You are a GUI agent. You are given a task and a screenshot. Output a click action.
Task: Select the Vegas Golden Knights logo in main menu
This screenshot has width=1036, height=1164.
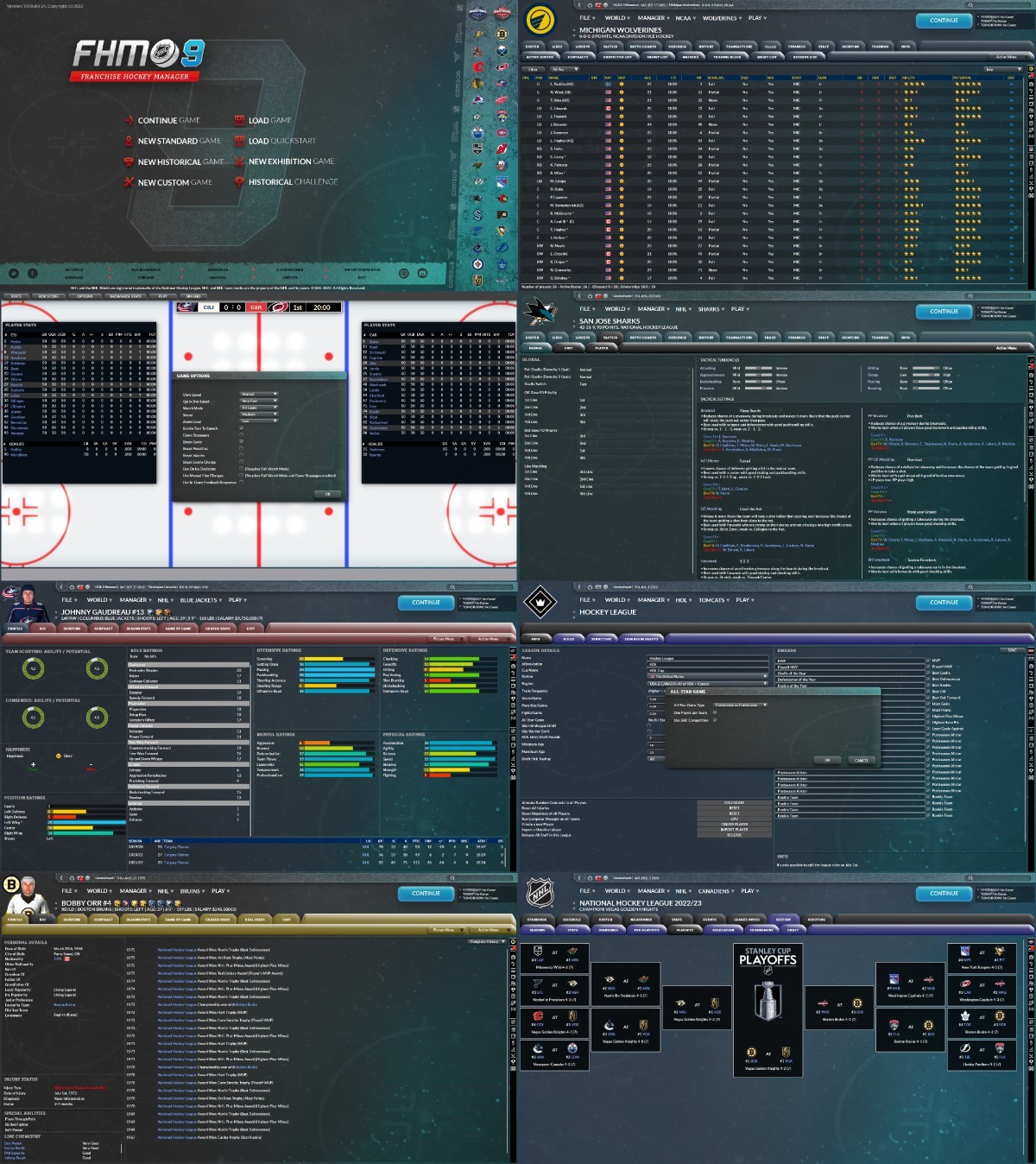pos(478,281)
